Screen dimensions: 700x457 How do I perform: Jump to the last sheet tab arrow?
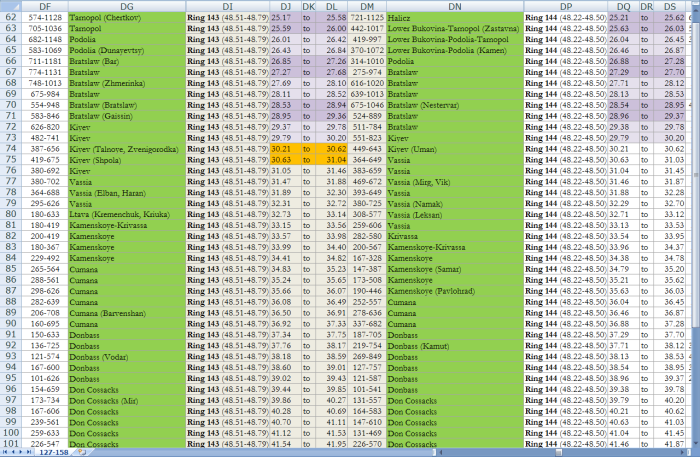(x=29, y=452)
